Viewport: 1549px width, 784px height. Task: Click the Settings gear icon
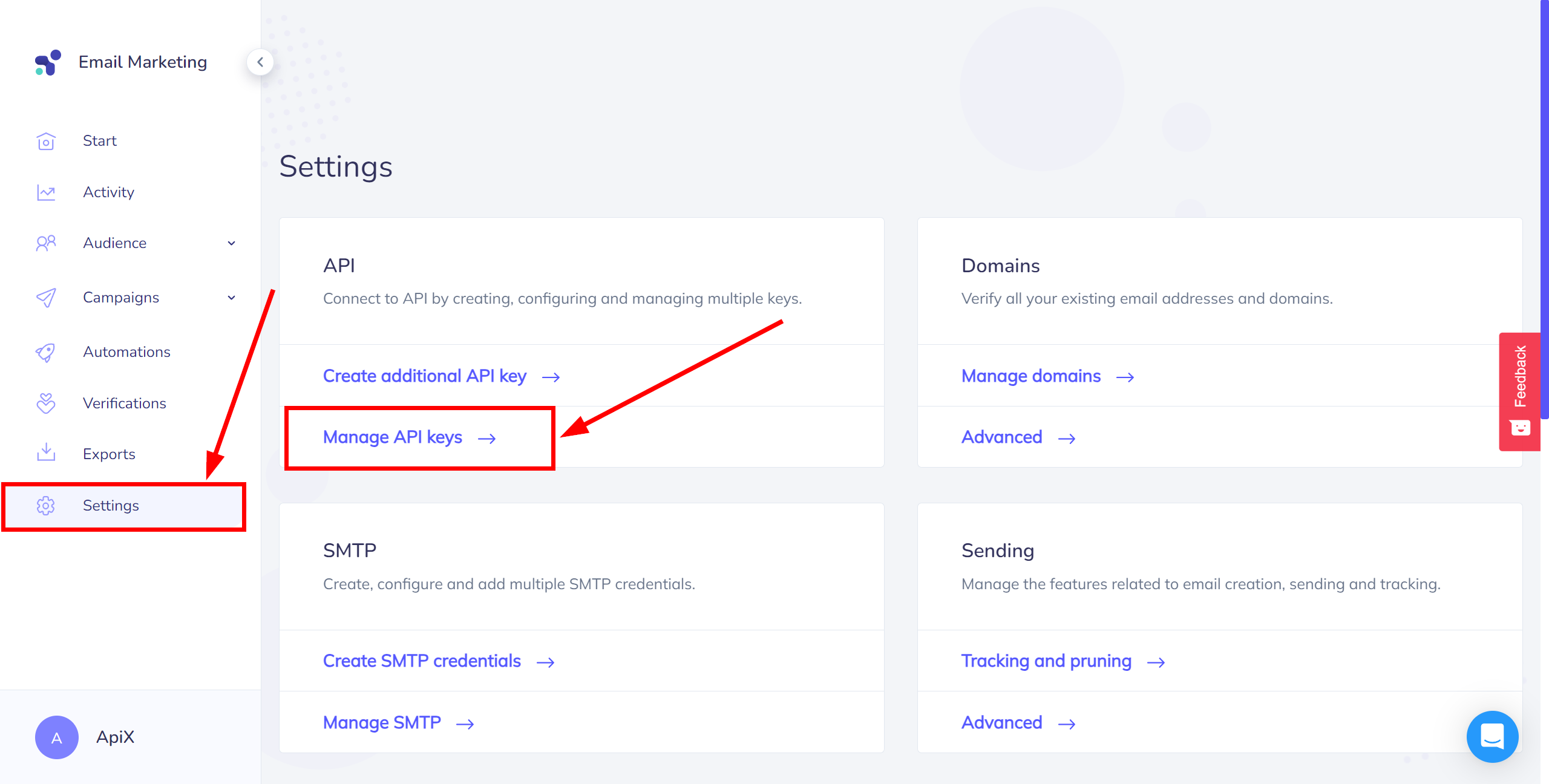(46, 506)
